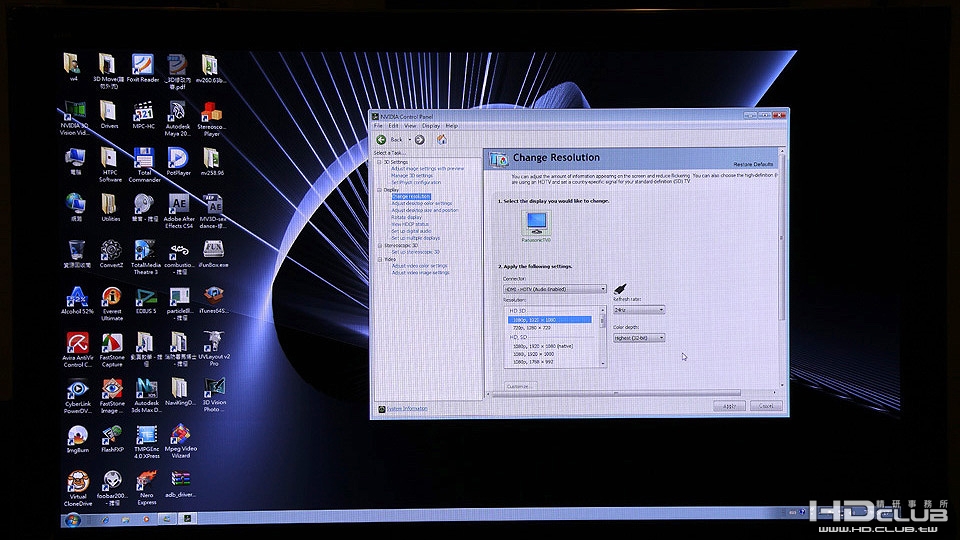Launch Everest Ultimate from the desktop

click(x=111, y=304)
